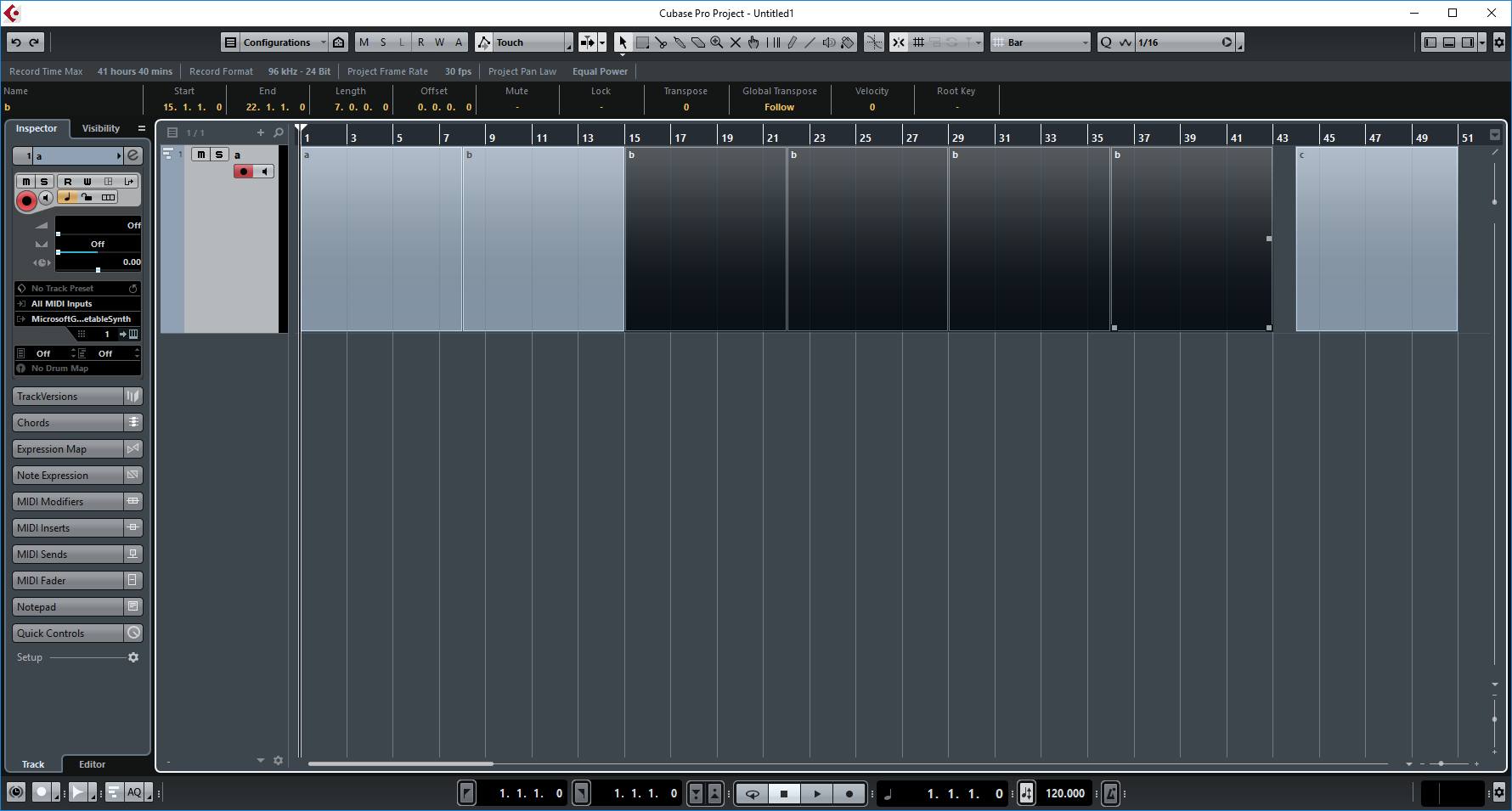Expand the MIDI Modifiers inspector section
The image size is (1512, 811).
68,502
